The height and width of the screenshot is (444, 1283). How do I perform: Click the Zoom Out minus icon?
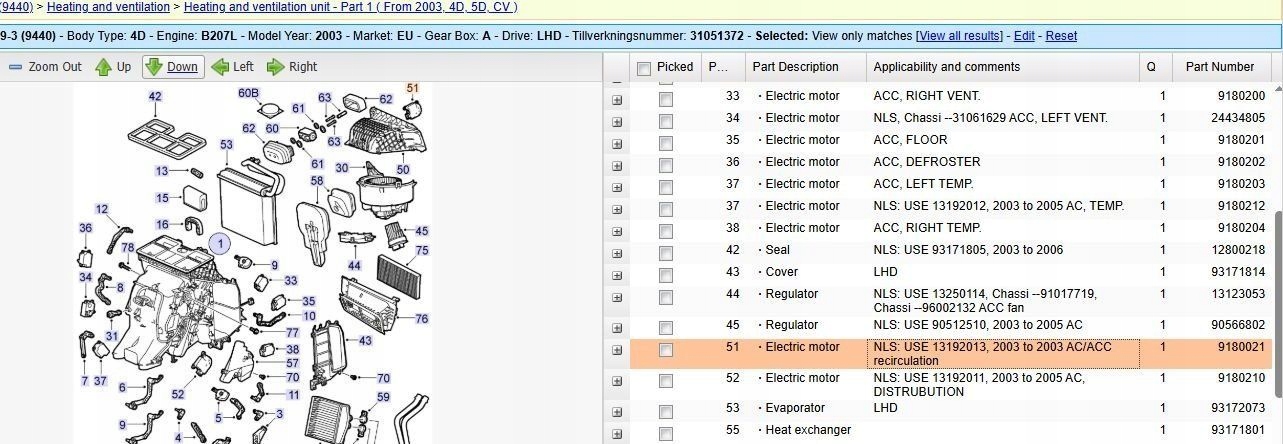15,67
